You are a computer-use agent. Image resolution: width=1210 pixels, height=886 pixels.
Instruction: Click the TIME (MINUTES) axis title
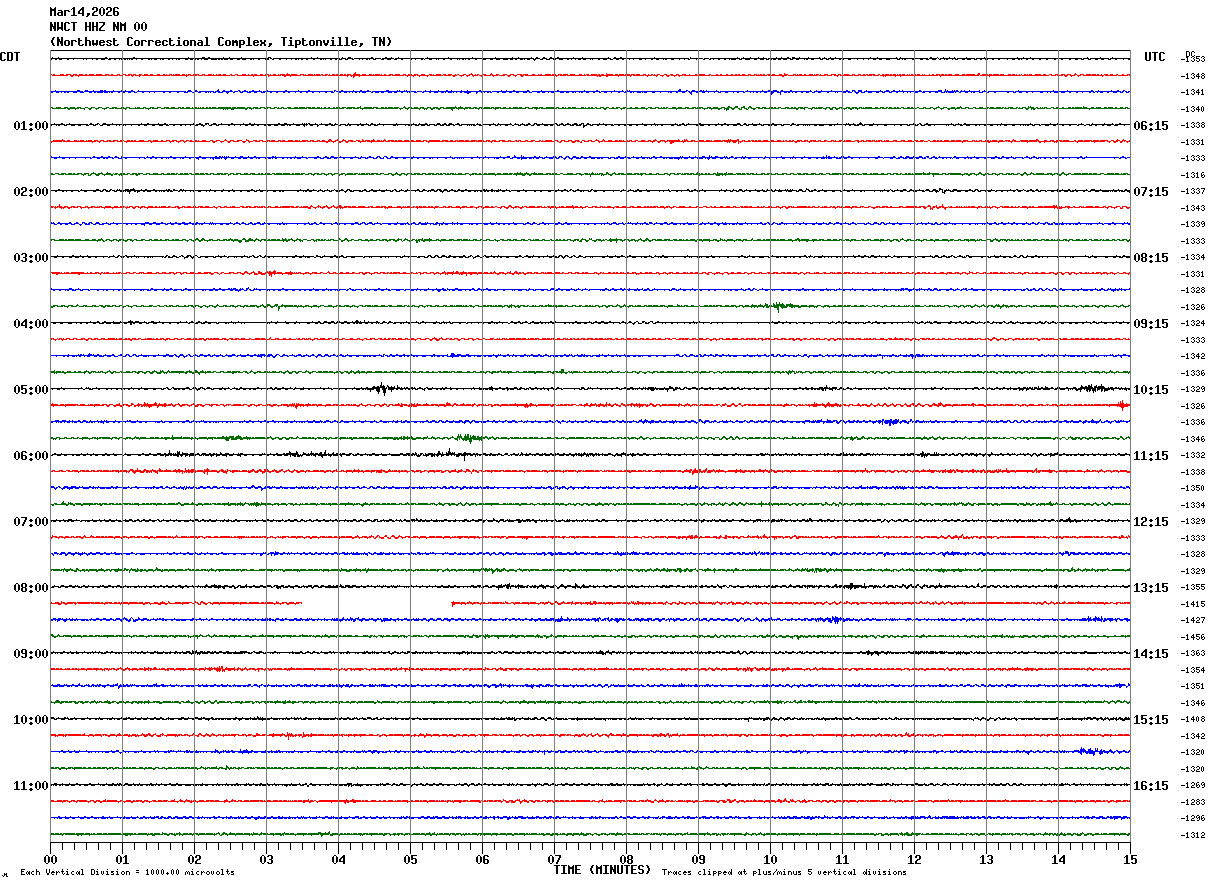pyautogui.click(x=602, y=870)
